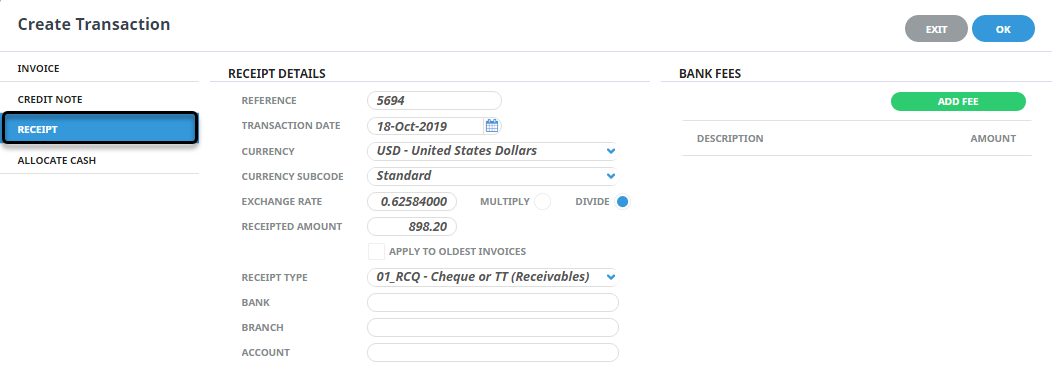This screenshot has width=1052, height=378.
Task: Click the green Add Fee button
Action: (958, 101)
